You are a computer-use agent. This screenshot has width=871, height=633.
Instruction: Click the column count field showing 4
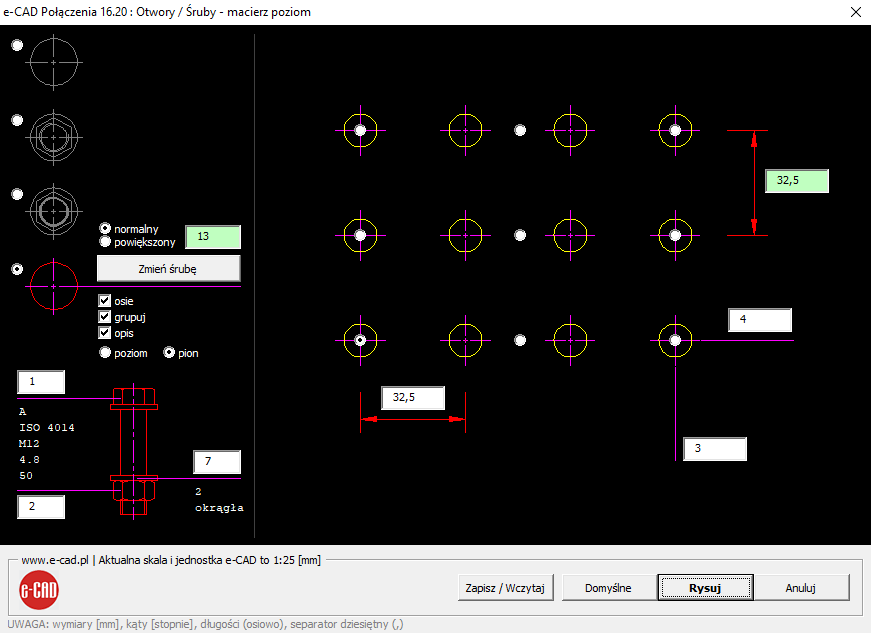point(760,320)
